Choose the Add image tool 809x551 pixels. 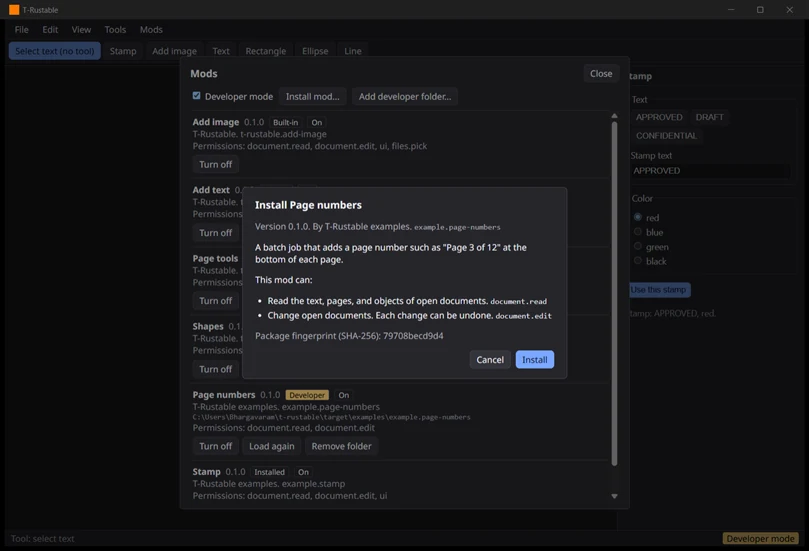(174, 51)
